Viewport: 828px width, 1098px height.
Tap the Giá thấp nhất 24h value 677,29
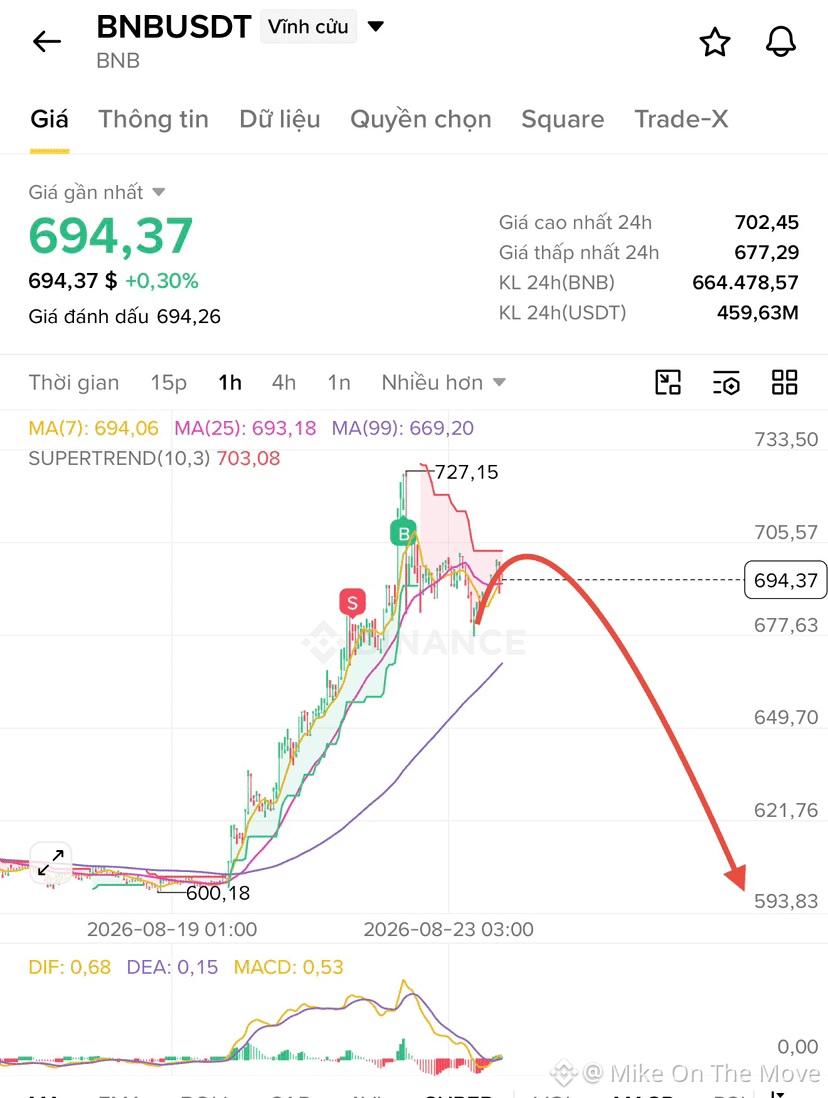point(766,252)
